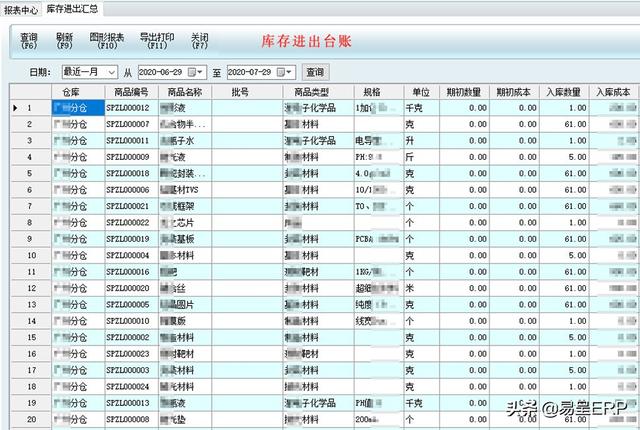
Task: Open the end date 2020-07-29 calendar picker
Action: [289, 72]
